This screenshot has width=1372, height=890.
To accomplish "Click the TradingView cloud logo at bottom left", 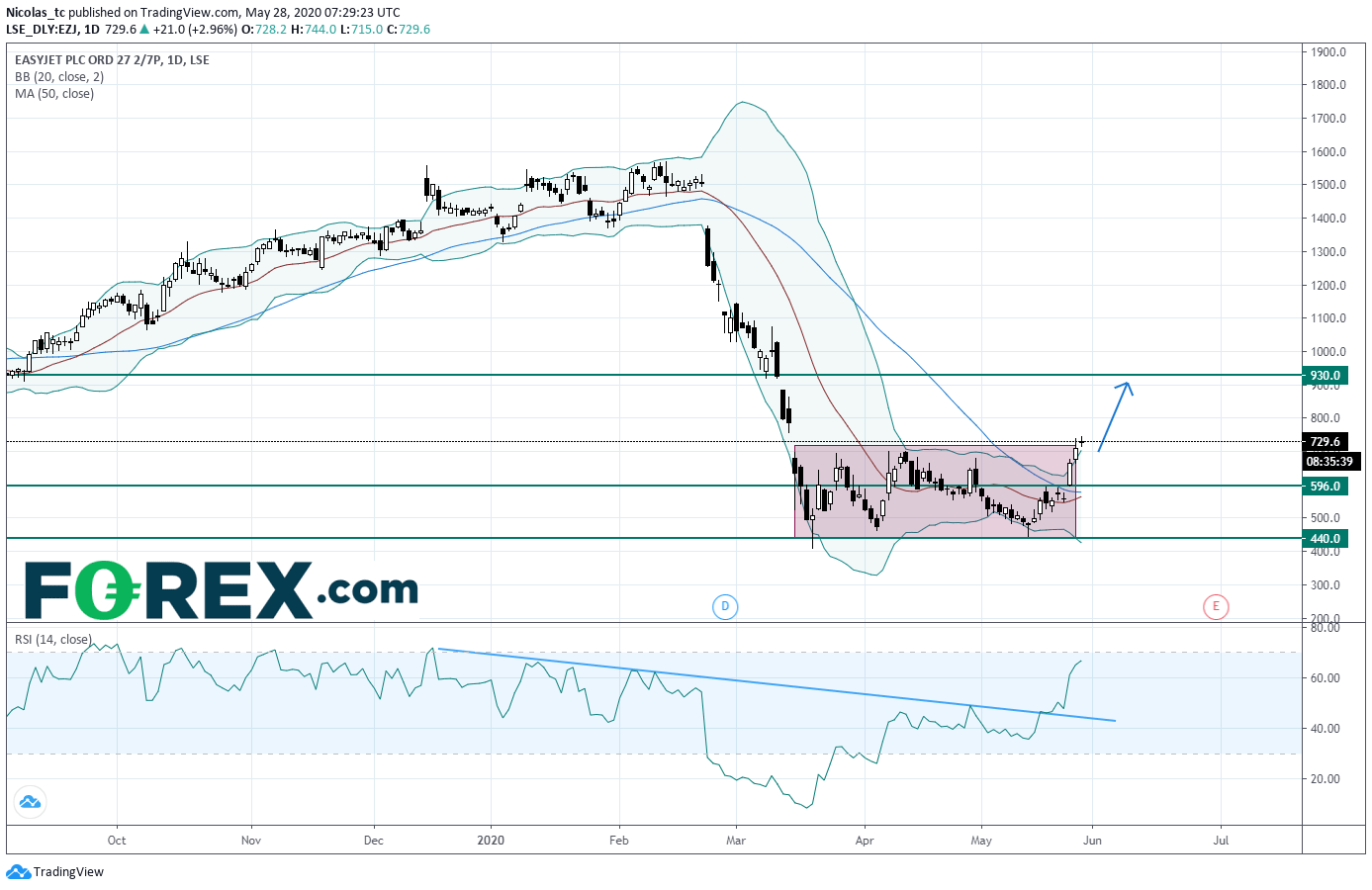I will (x=18, y=872).
